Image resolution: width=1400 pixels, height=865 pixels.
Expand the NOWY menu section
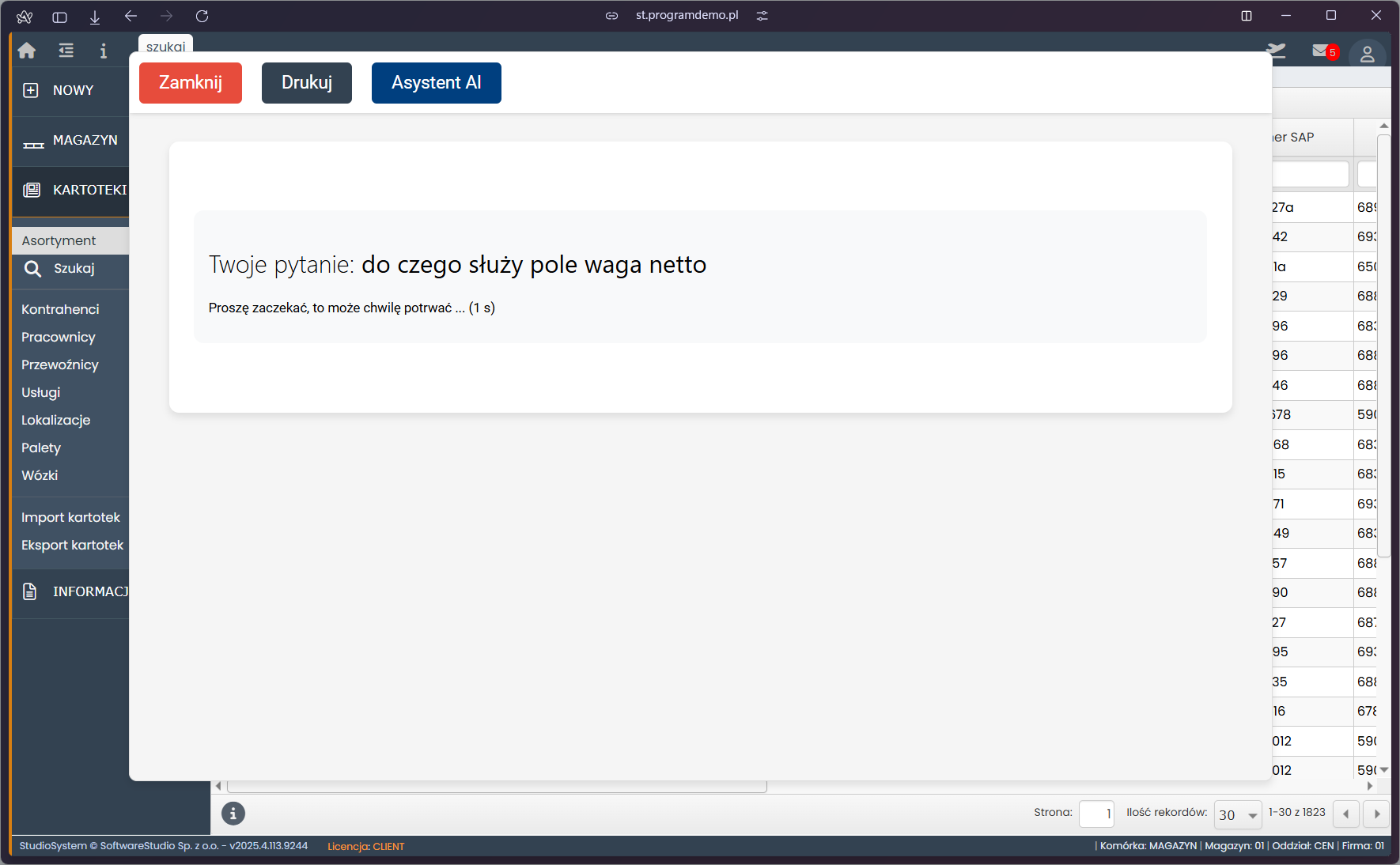tap(71, 90)
